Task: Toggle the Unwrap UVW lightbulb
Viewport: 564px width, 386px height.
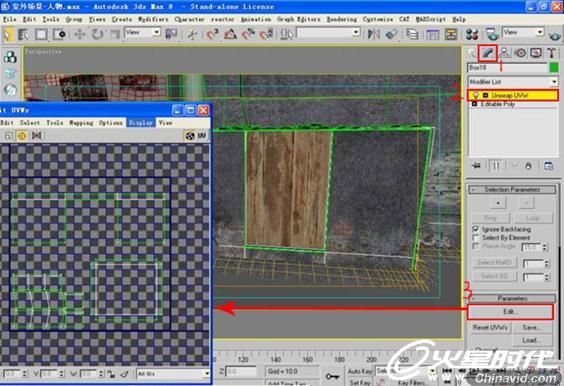Action: pyautogui.click(x=476, y=95)
